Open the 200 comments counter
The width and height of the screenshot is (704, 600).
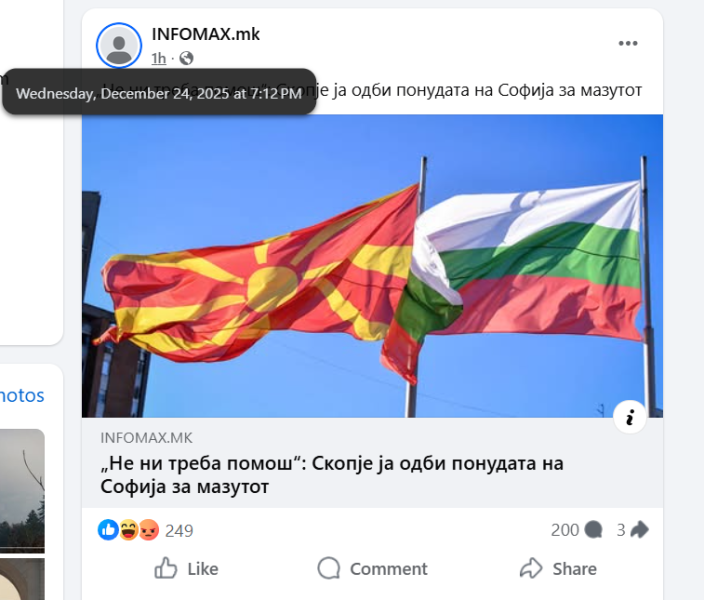tap(565, 530)
